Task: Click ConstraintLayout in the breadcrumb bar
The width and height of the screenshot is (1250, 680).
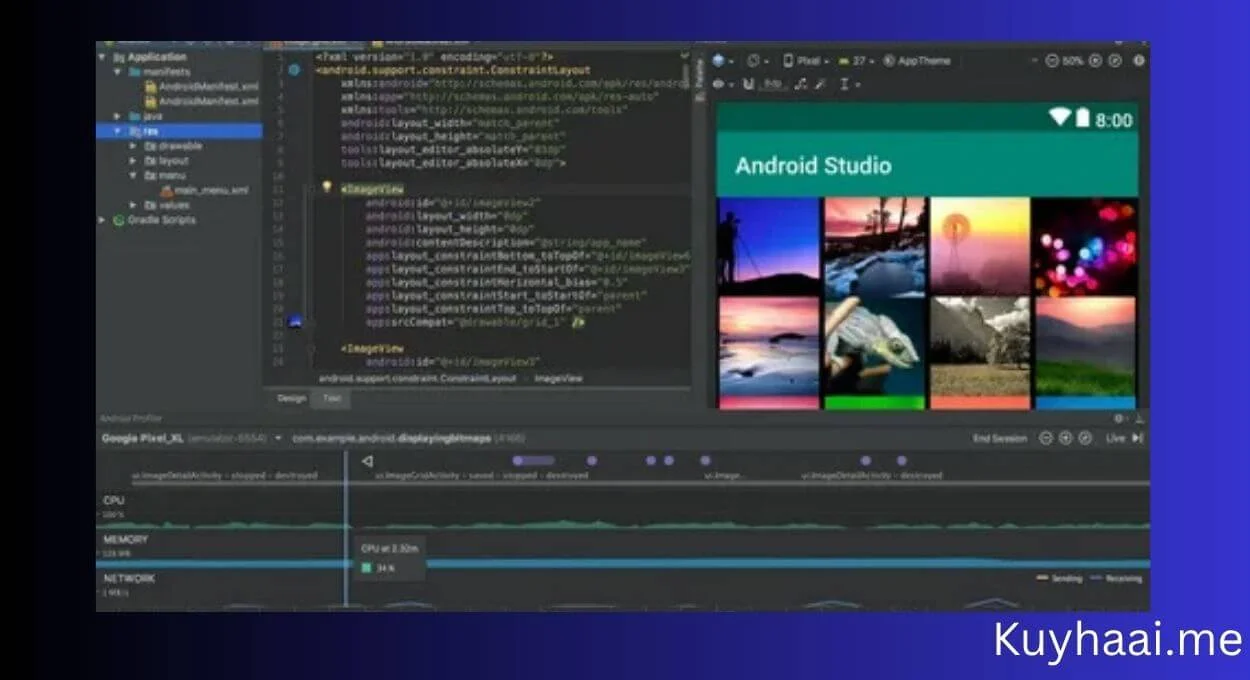Action: tap(417, 379)
